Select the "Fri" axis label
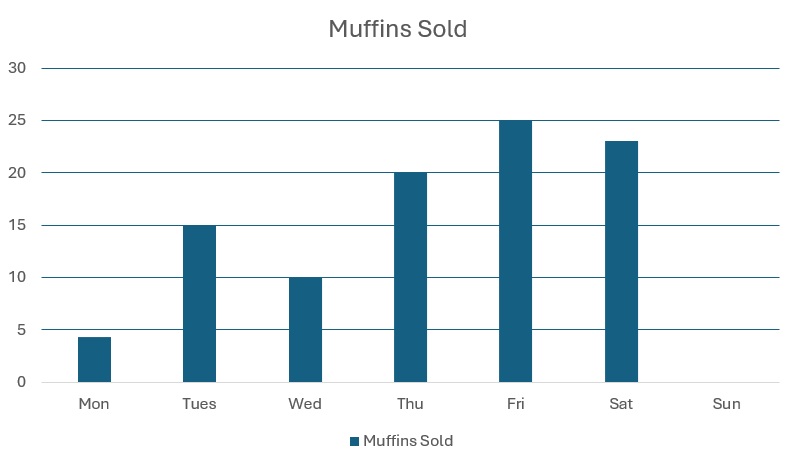Viewport: 804px width, 461px height. (515, 404)
